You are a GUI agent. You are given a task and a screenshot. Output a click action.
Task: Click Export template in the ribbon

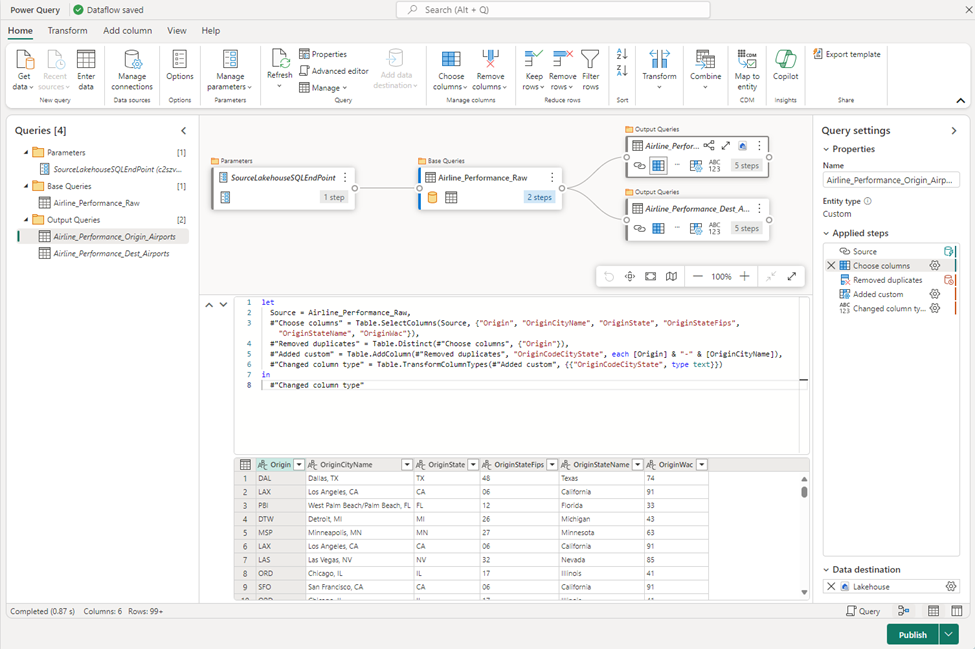pos(846,54)
